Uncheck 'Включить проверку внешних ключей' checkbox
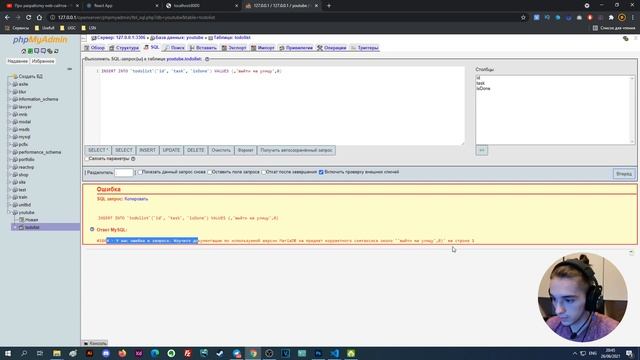 (321, 172)
